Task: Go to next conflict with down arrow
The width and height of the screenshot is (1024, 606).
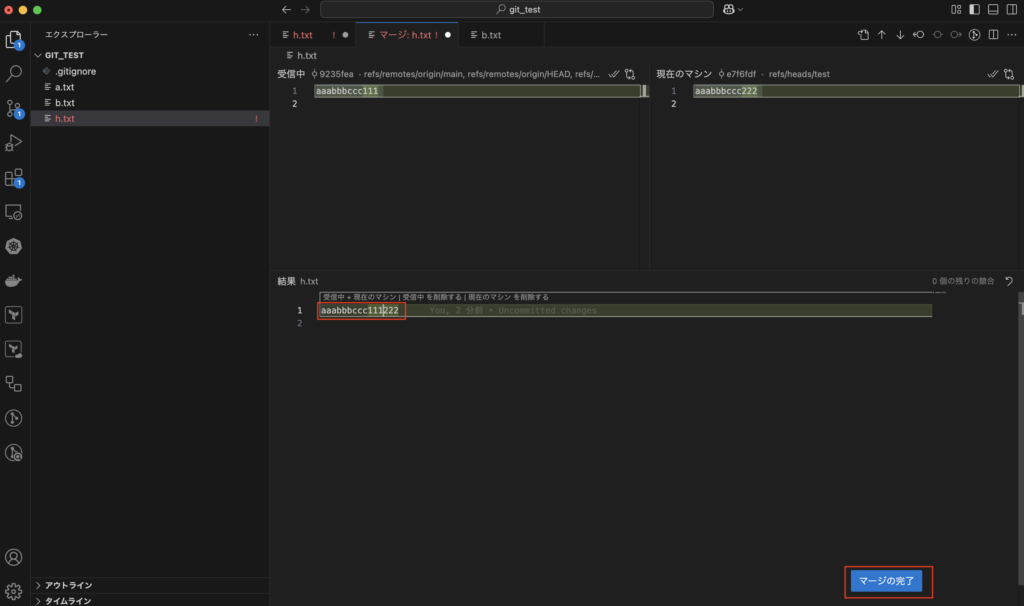Action: coord(900,35)
